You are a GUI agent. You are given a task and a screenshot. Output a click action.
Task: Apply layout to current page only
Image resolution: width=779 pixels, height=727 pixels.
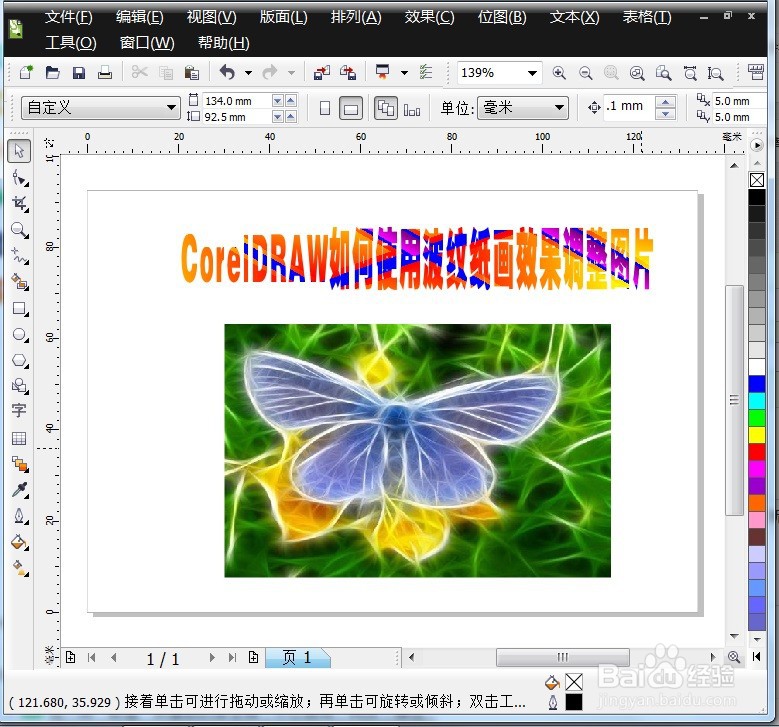point(412,109)
